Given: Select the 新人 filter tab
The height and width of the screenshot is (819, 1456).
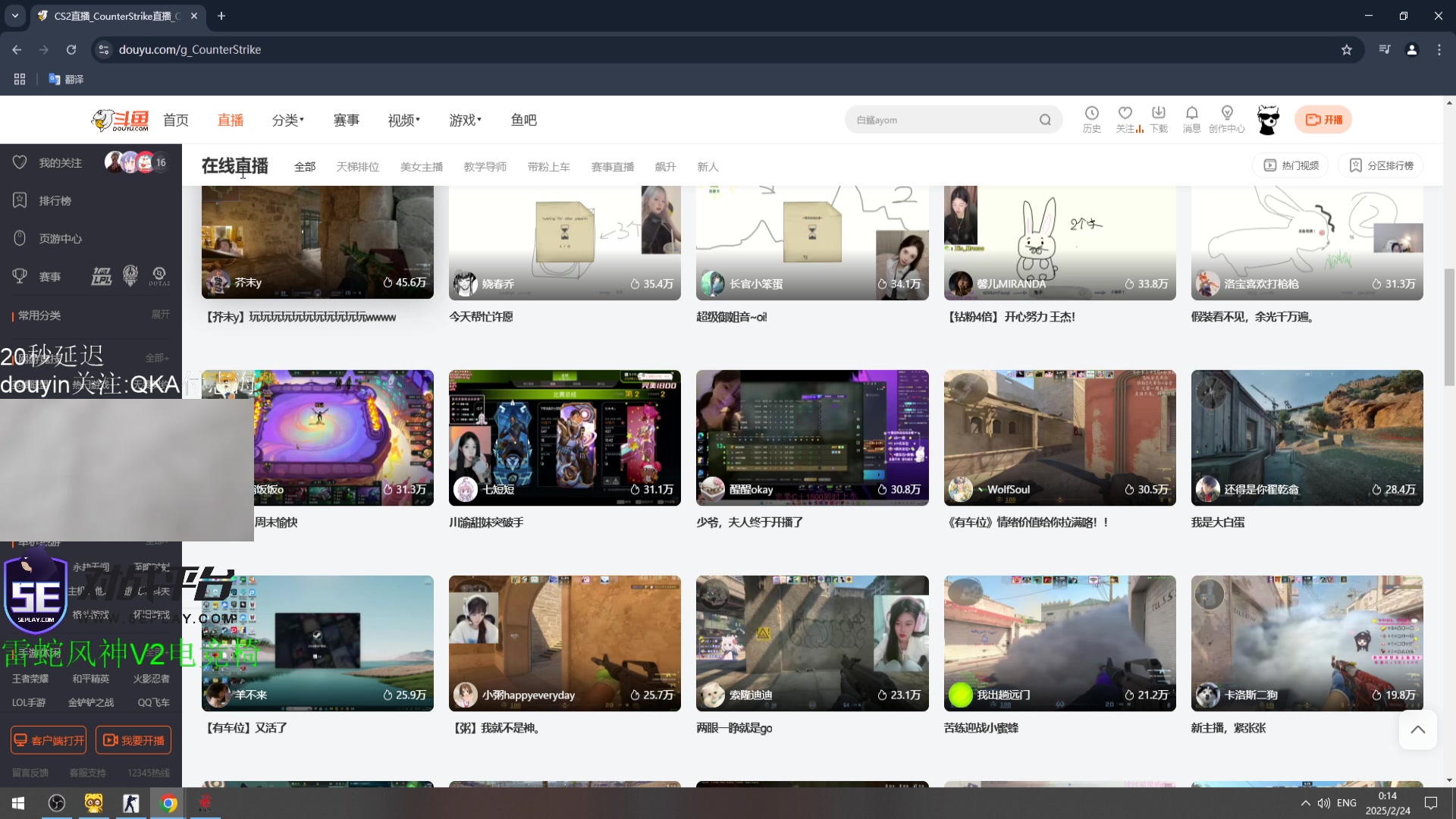Looking at the screenshot, I should click(708, 166).
